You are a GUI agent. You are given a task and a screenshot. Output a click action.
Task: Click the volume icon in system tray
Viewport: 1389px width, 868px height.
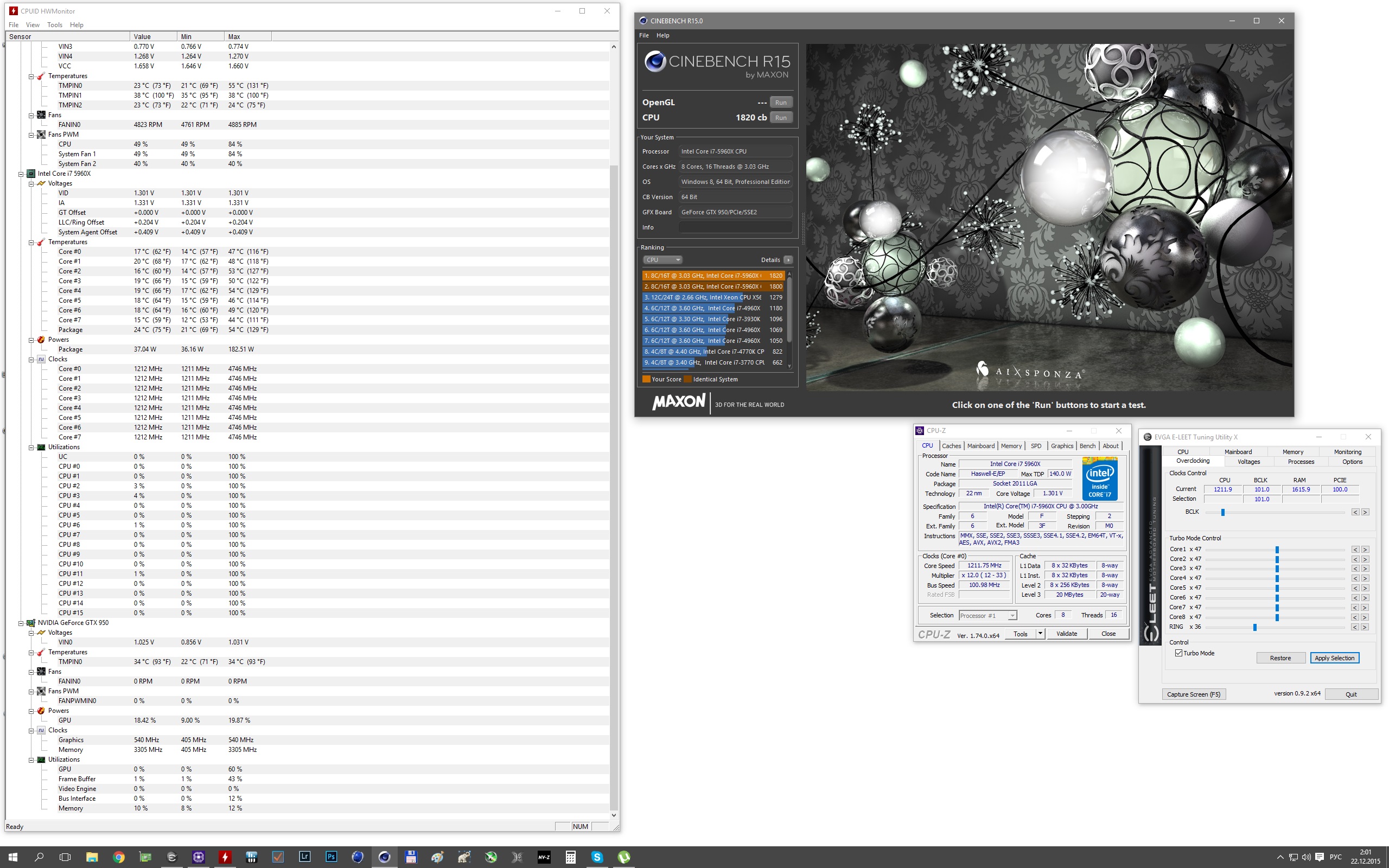pyautogui.click(x=1307, y=857)
